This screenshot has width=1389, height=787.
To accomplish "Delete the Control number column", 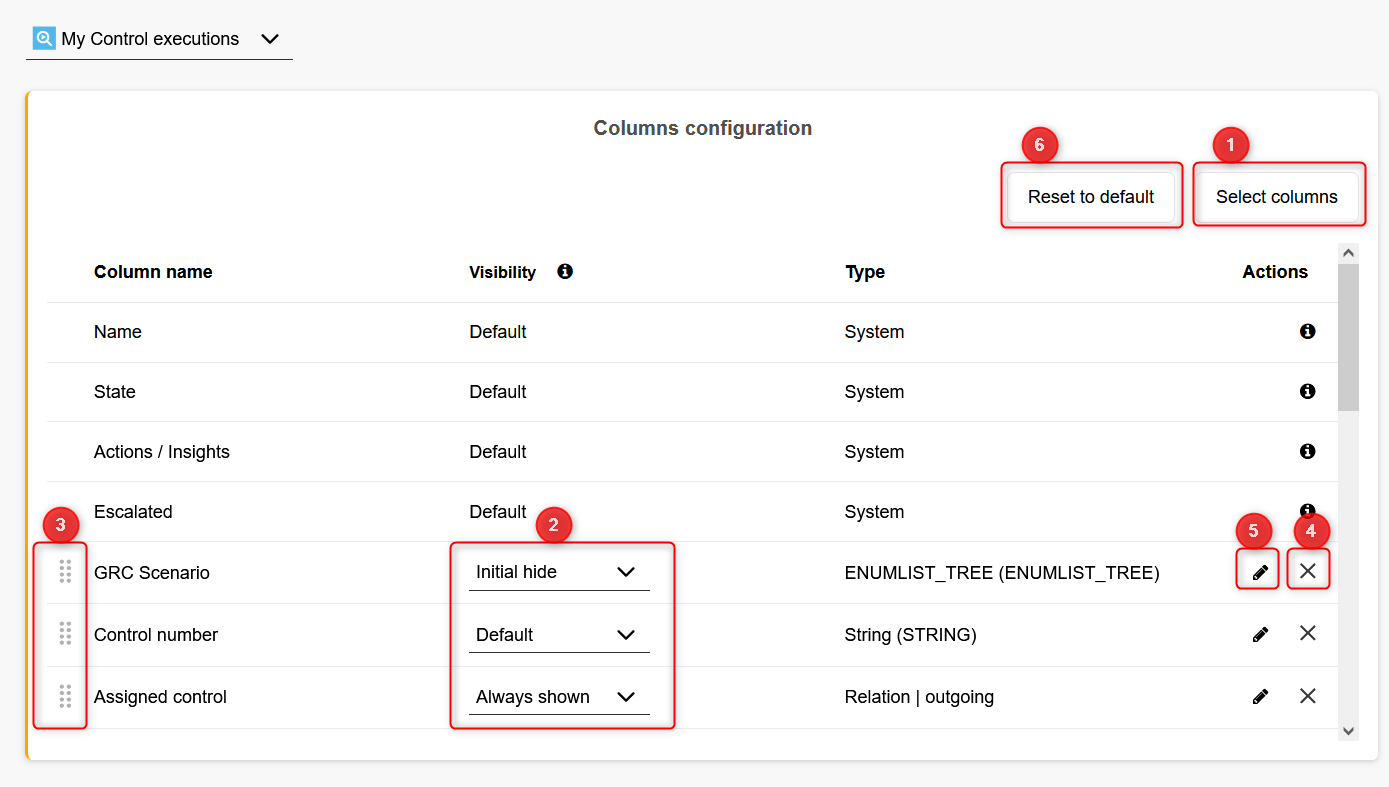I will tap(1308, 633).
